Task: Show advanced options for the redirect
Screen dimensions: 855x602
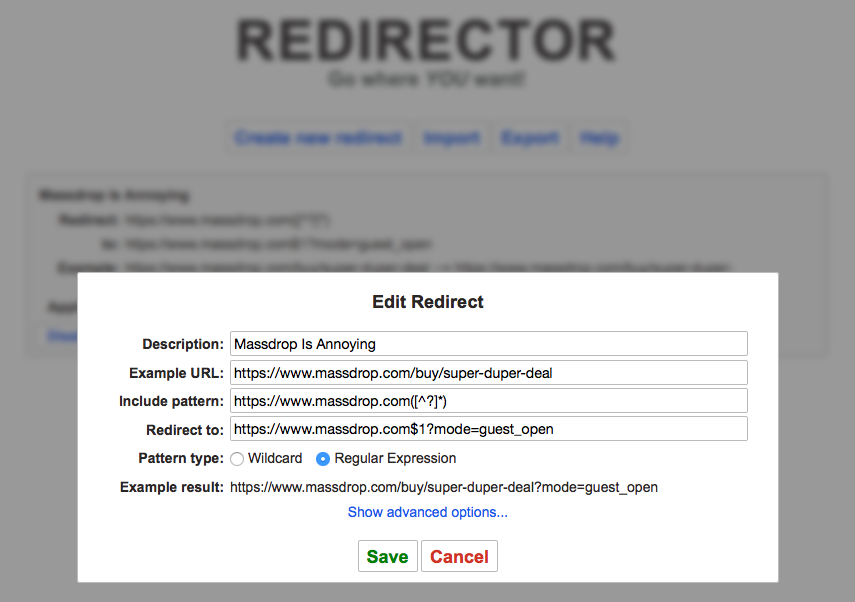Action: (427, 512)
